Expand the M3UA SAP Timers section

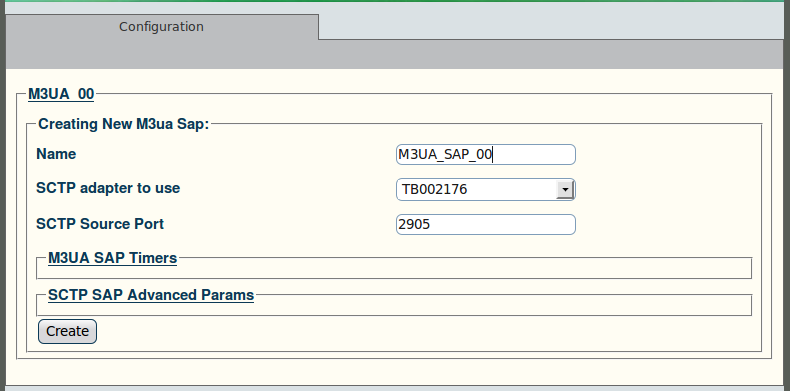pyautogui.click(x=112, y=258)
